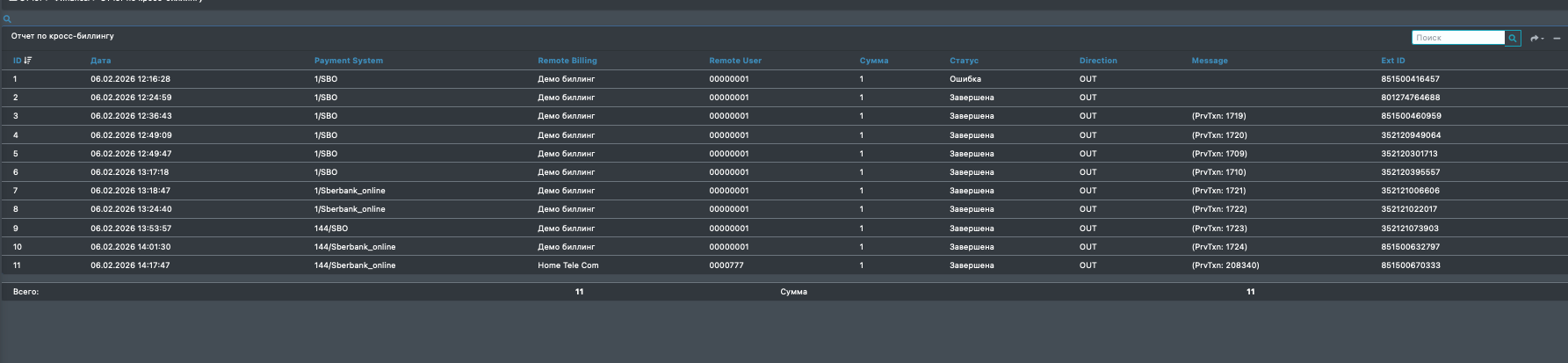Image resolution: width=1568 pixels, height=363 pixels.
Task: Focus the Поиск search input field
Action: click(x=1457, y=38)
